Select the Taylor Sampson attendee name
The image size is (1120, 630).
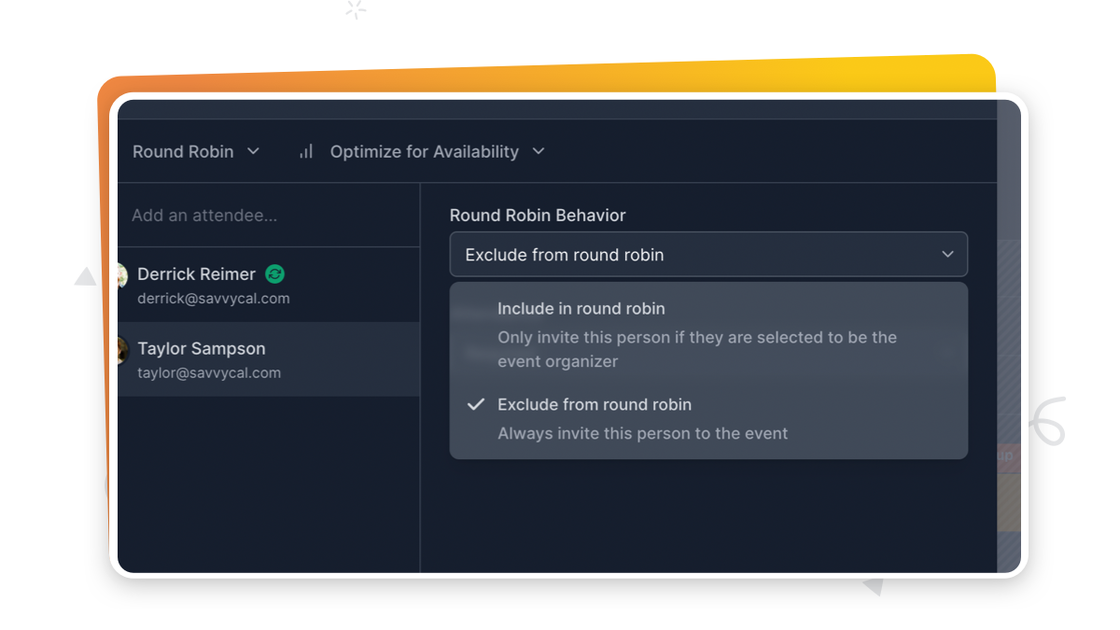point(201,349)
